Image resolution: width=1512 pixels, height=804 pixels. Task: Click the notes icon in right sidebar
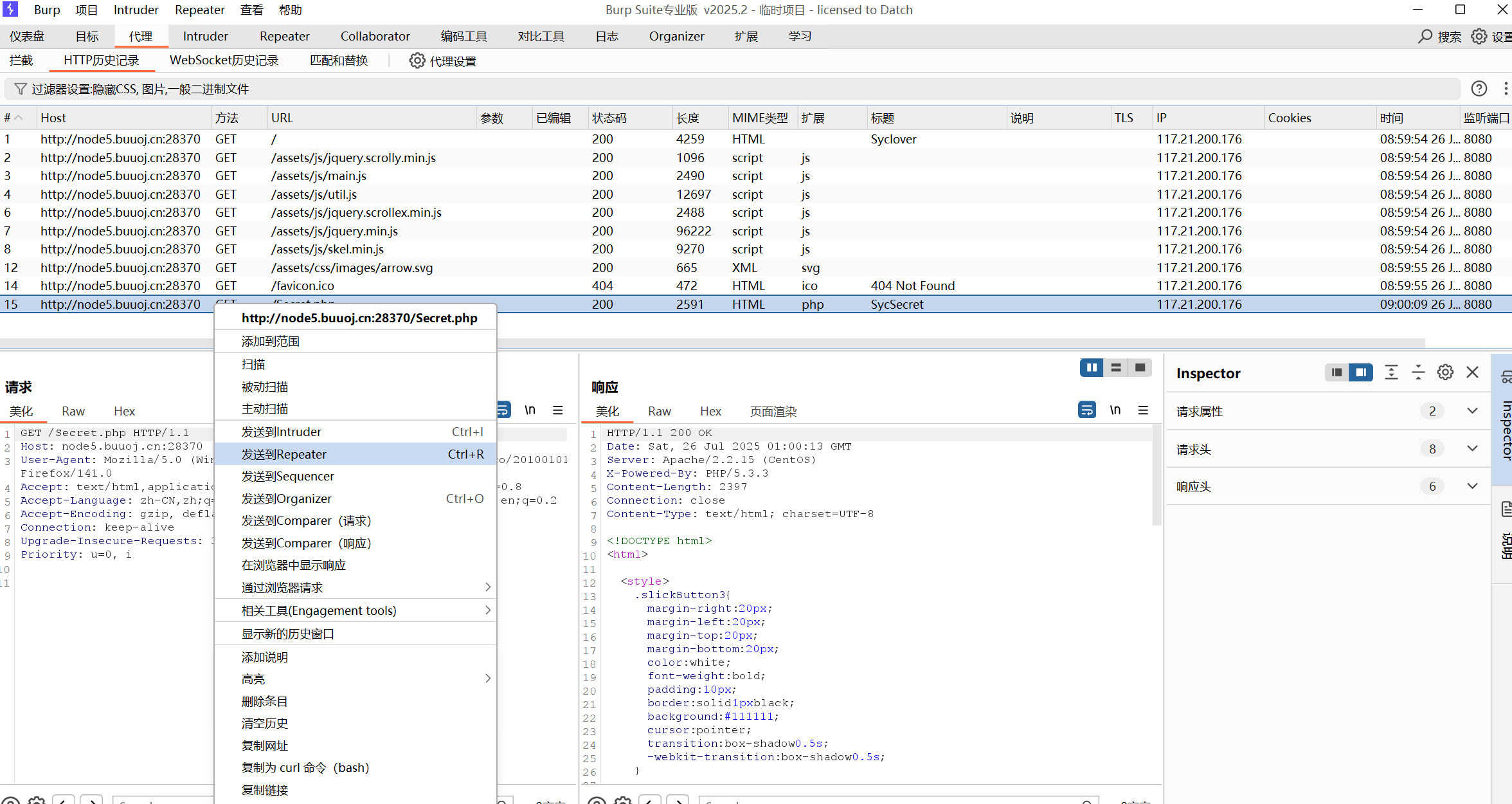1505,509
